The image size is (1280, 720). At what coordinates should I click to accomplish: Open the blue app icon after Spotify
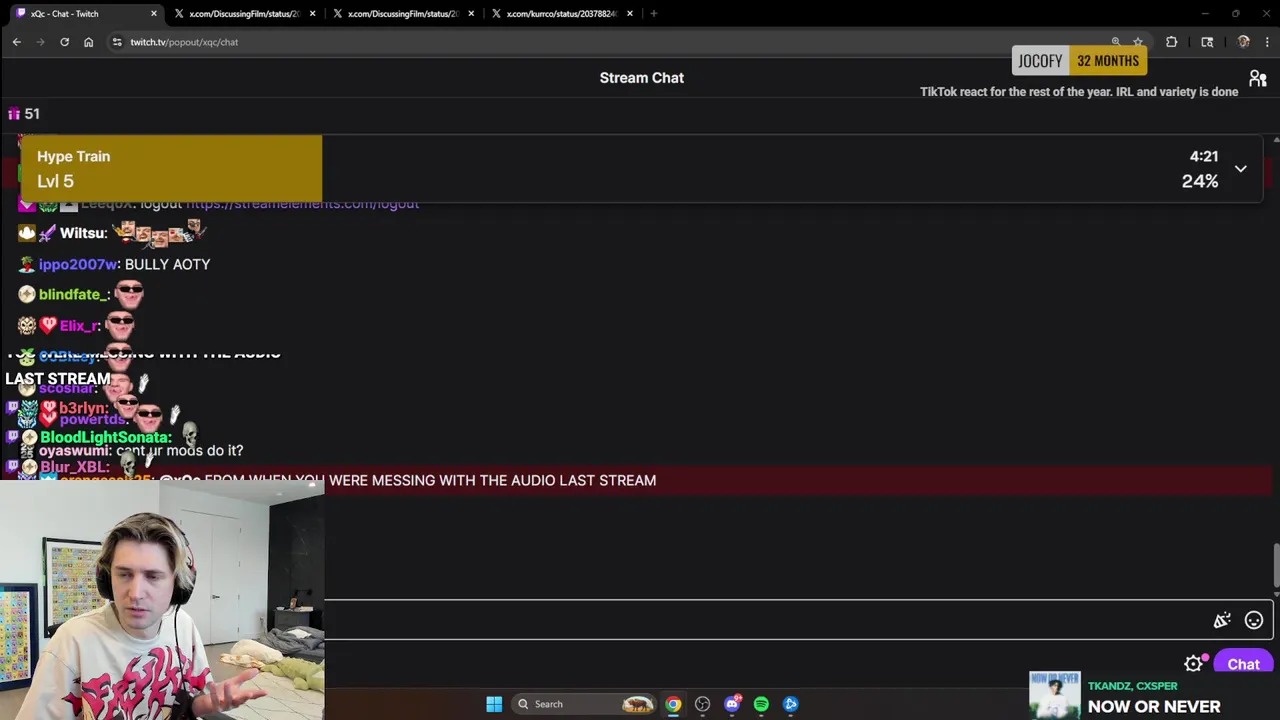tap(791, 704)
